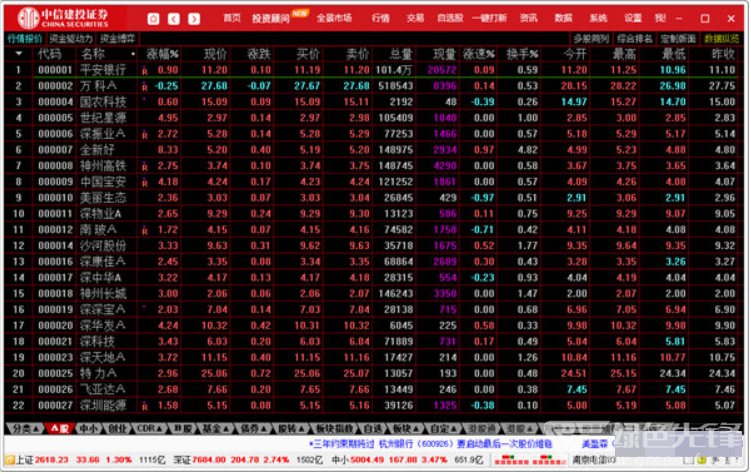Open the 投资顾问 menu item
751x474 pixels.
pyautogui.click(x=271, y=18)
